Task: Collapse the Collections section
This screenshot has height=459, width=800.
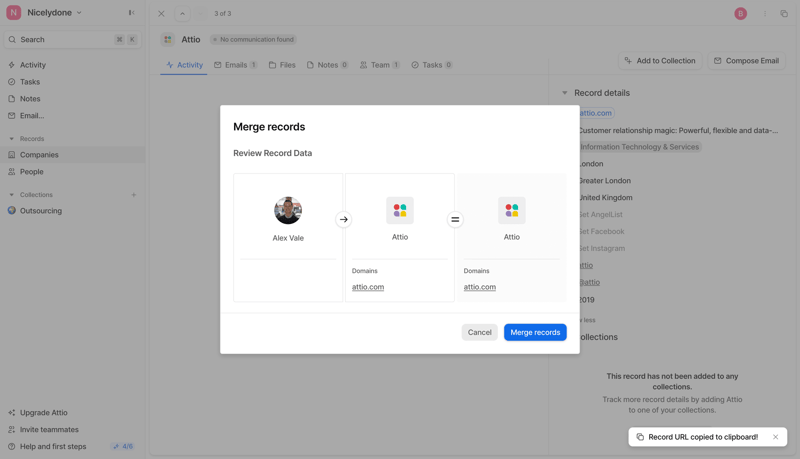Action: point(12,195)
